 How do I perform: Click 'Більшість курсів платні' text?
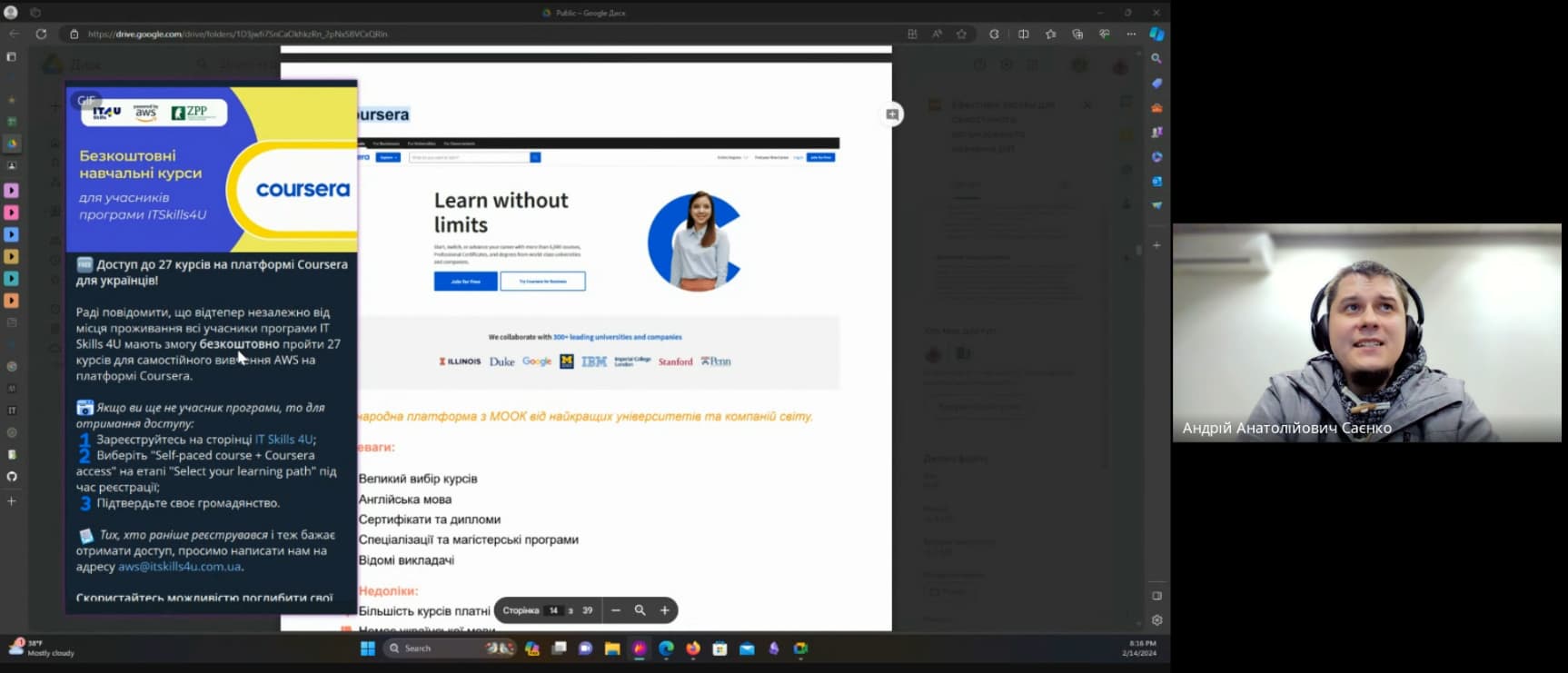click(x=424, y=611)
